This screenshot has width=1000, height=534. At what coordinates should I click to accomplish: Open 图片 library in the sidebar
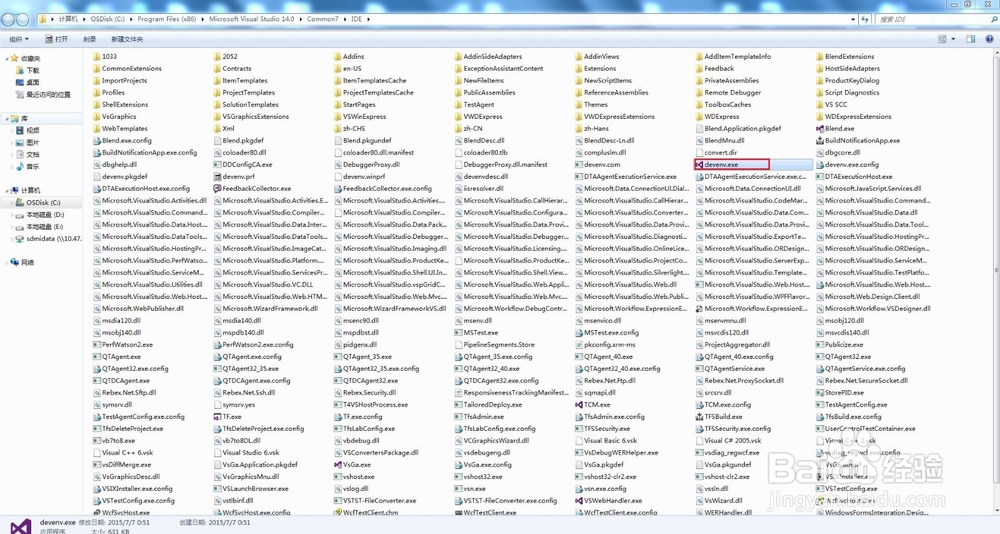pos(27,142)
